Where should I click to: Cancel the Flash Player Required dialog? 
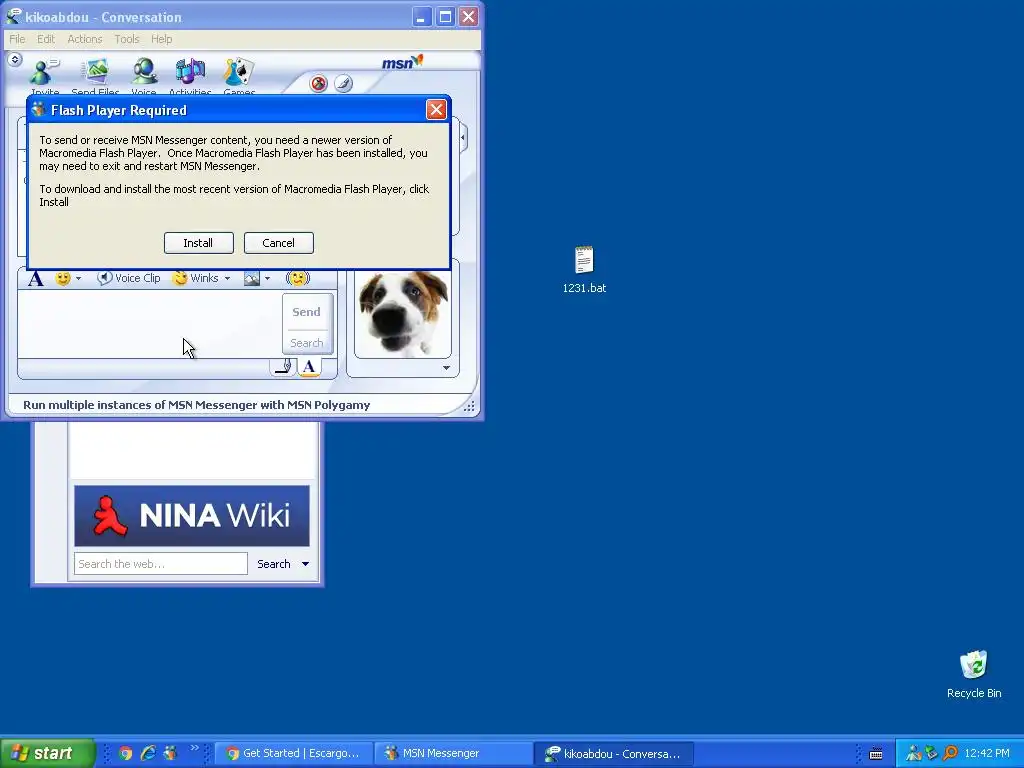point(279,243)
